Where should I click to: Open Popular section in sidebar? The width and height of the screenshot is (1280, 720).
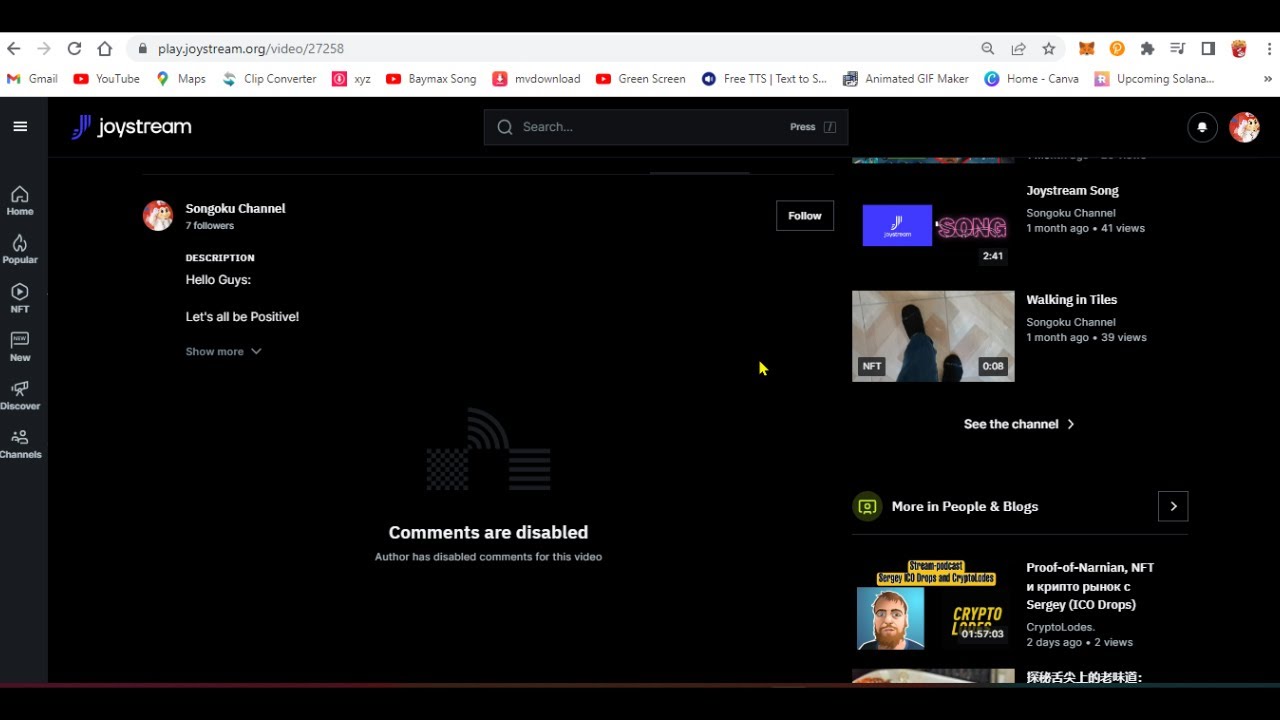(x=20, y=250)
